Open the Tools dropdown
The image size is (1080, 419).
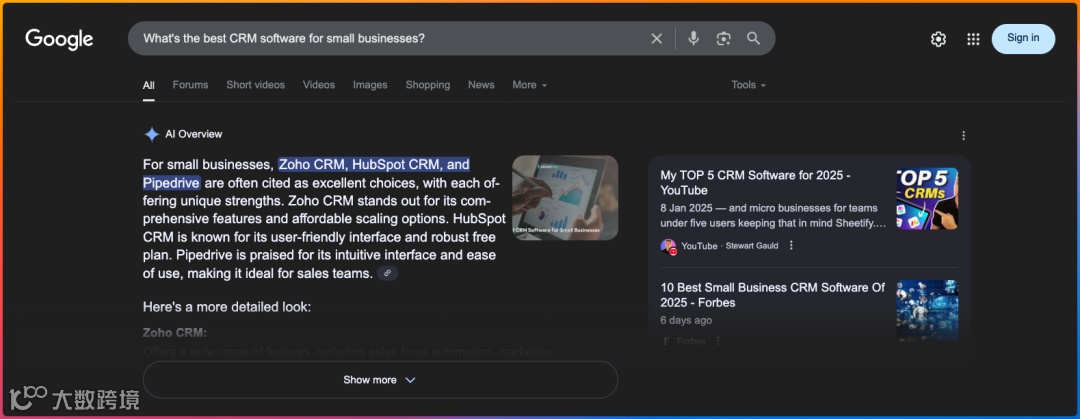pyautogui.click(x=749, y=85)
